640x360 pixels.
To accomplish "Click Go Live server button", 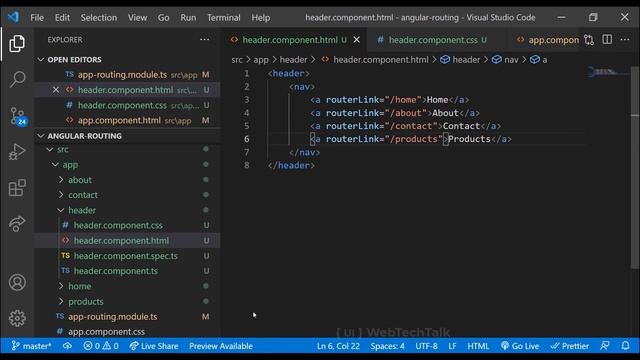I will click(520, 346).
